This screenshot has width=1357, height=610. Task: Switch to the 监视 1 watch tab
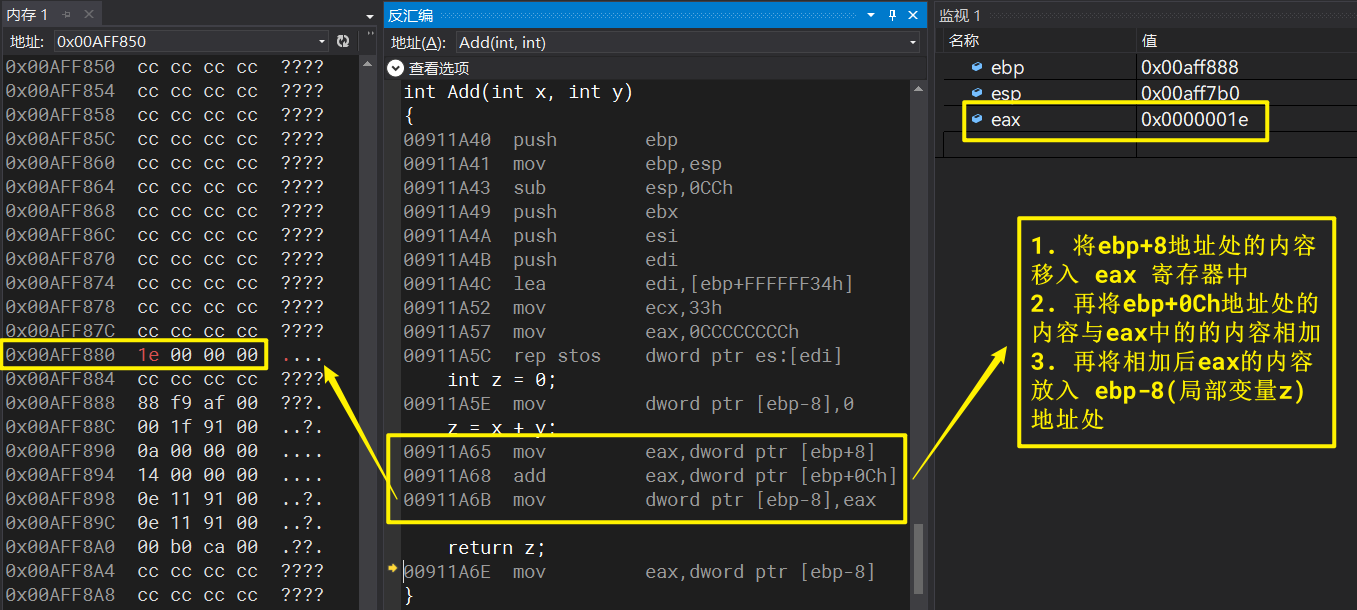pyautogui.click(x=960, y=15)
